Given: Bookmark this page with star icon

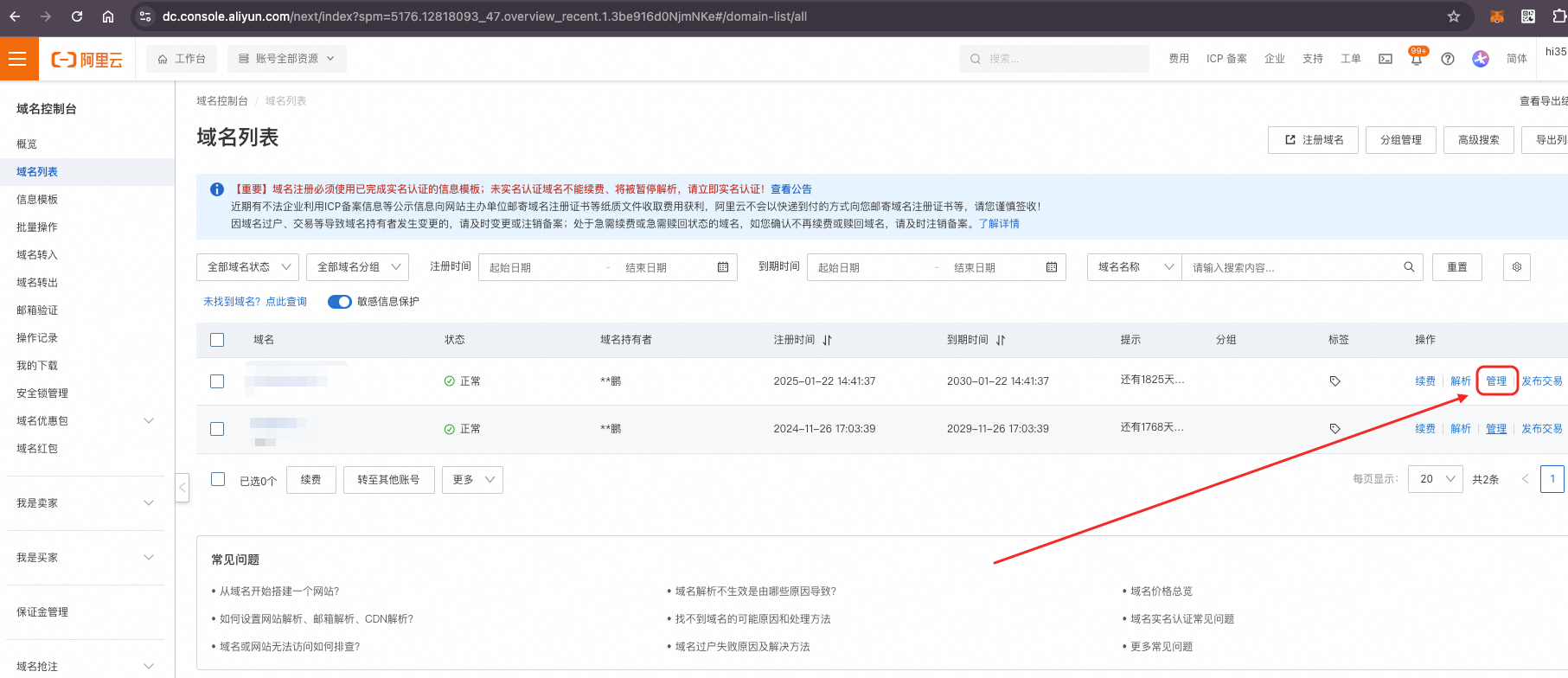Looking at the screenshot, I should tap(1454, 16).
